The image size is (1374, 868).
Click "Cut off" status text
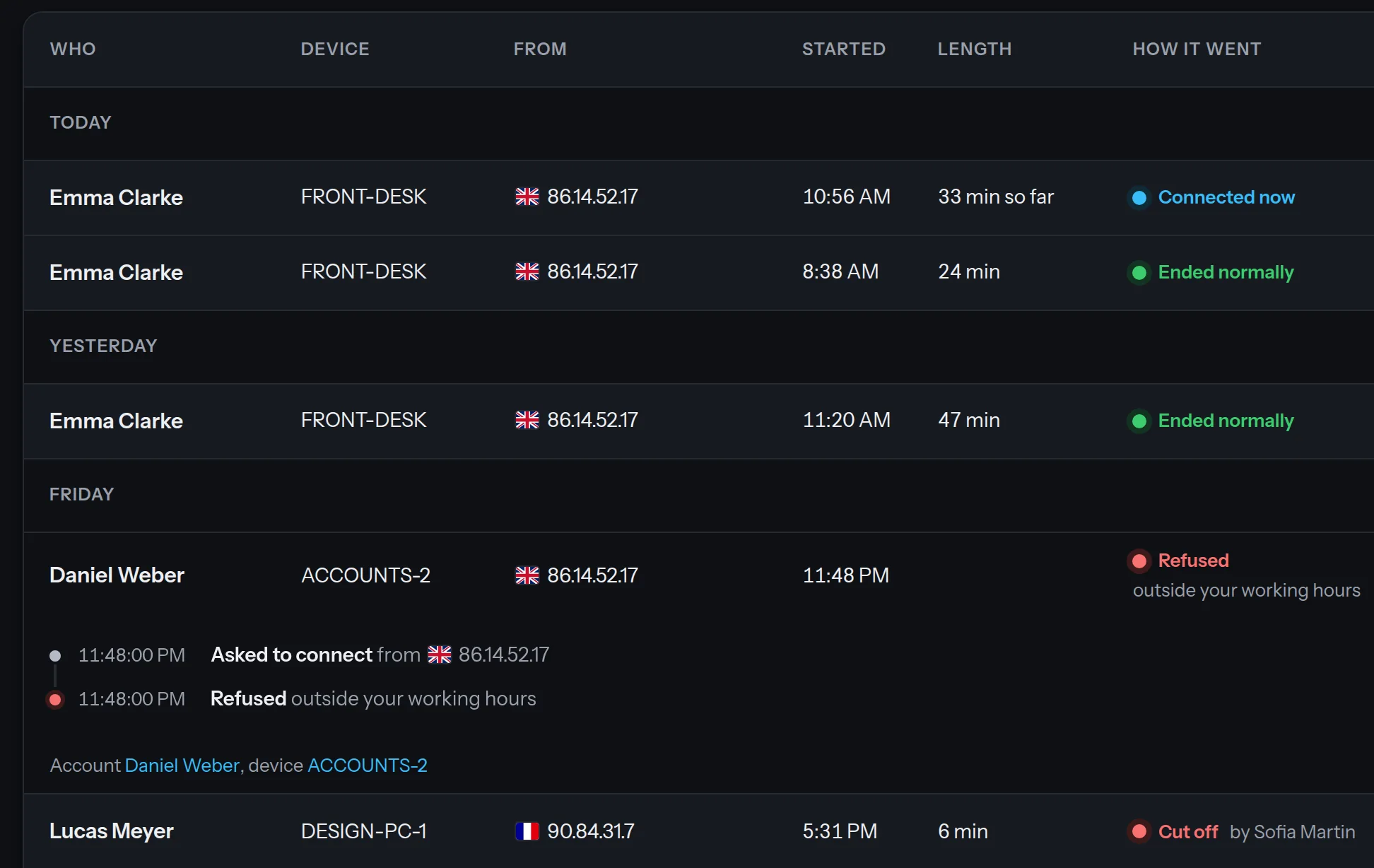(x=1188, y=831)
